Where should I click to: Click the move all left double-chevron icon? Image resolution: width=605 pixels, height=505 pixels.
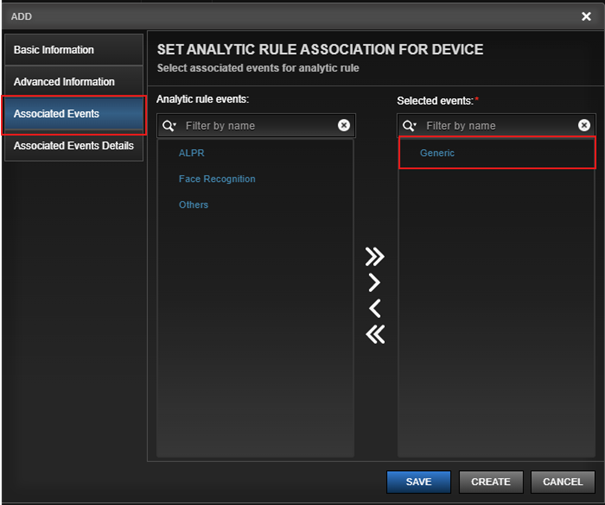[x=375, y=334]
